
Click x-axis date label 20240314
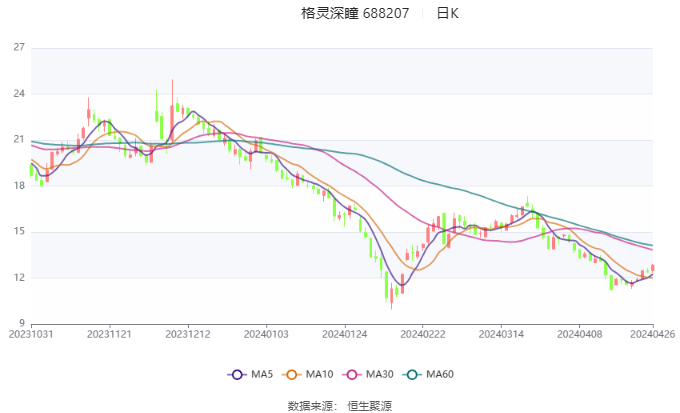coord(501,334)
